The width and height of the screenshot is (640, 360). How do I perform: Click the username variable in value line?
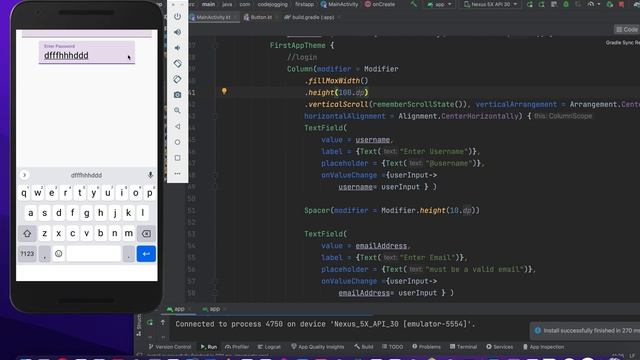click(x=372, y=140)
